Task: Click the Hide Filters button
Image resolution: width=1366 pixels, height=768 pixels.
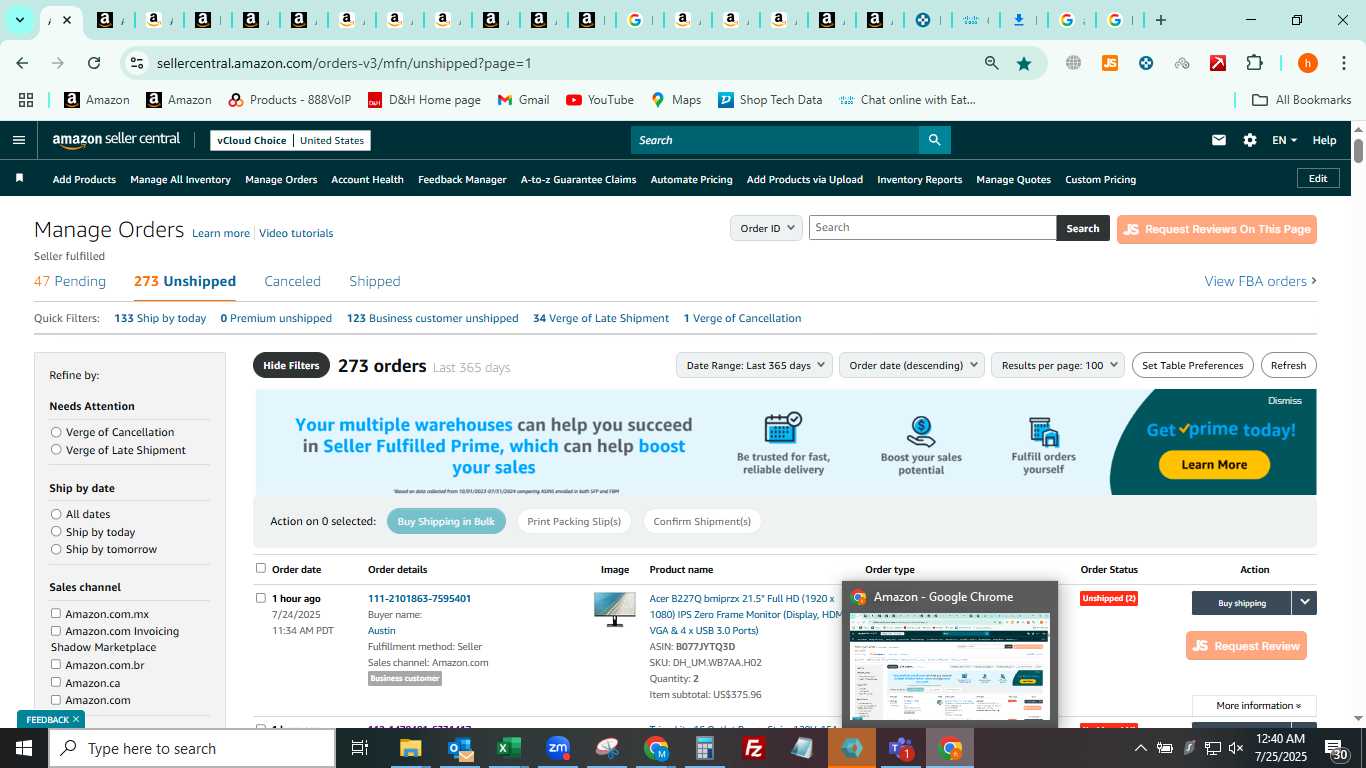Action: point(291,365)
